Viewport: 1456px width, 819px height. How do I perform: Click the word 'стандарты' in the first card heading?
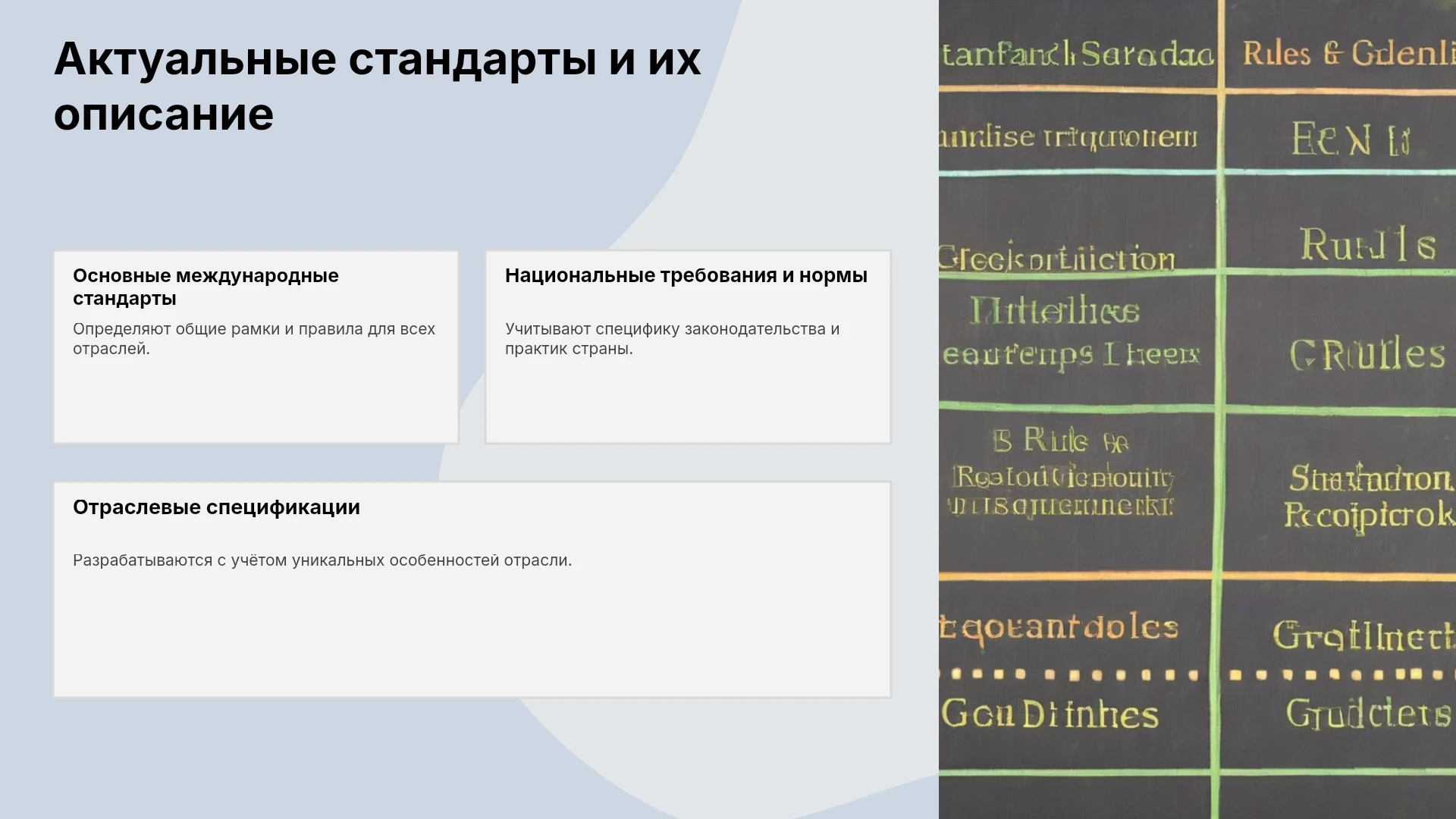(x=124, y=299)
